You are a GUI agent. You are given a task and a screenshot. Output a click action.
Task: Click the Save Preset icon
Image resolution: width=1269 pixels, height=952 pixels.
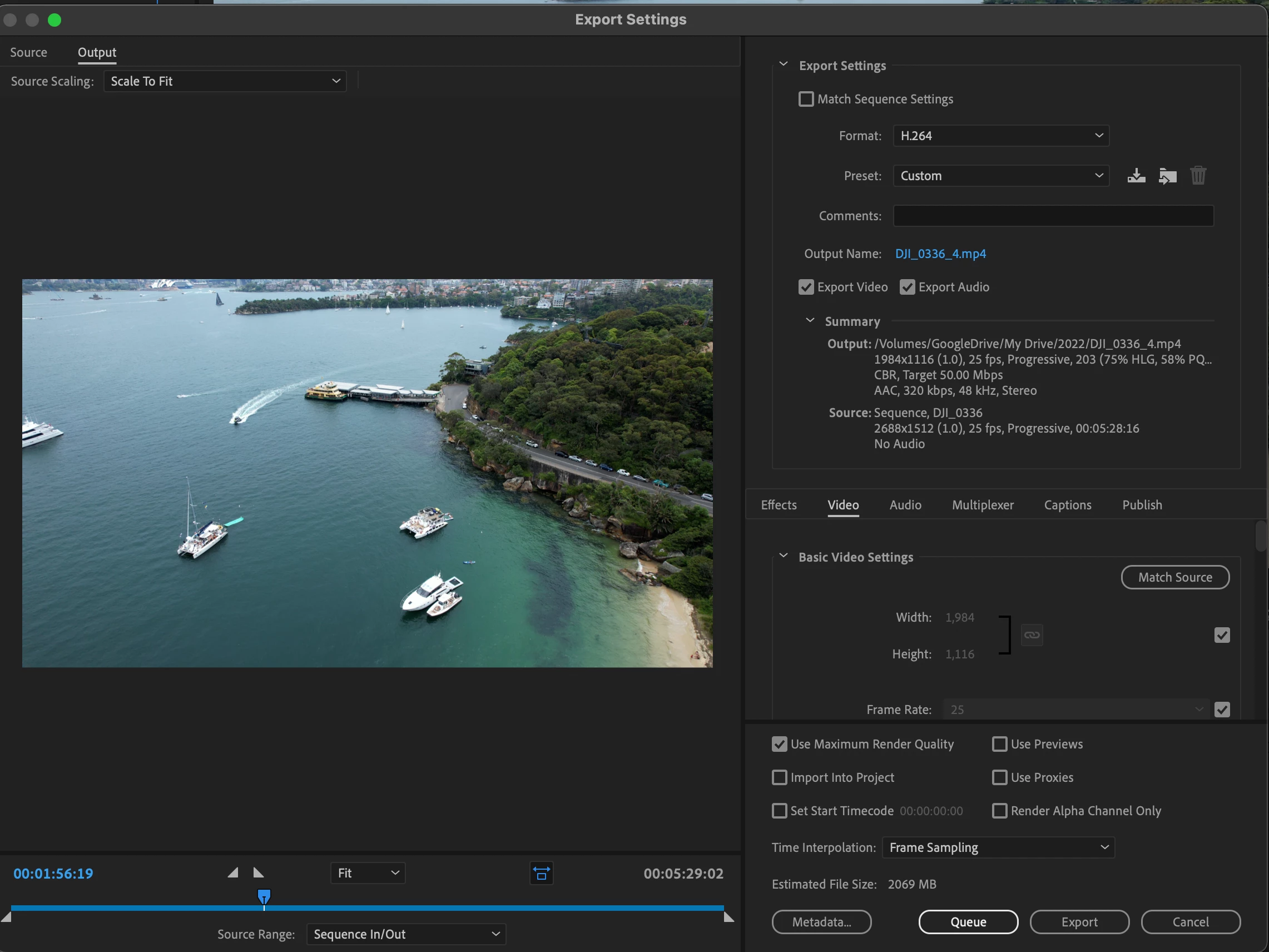pos(1136,176)
